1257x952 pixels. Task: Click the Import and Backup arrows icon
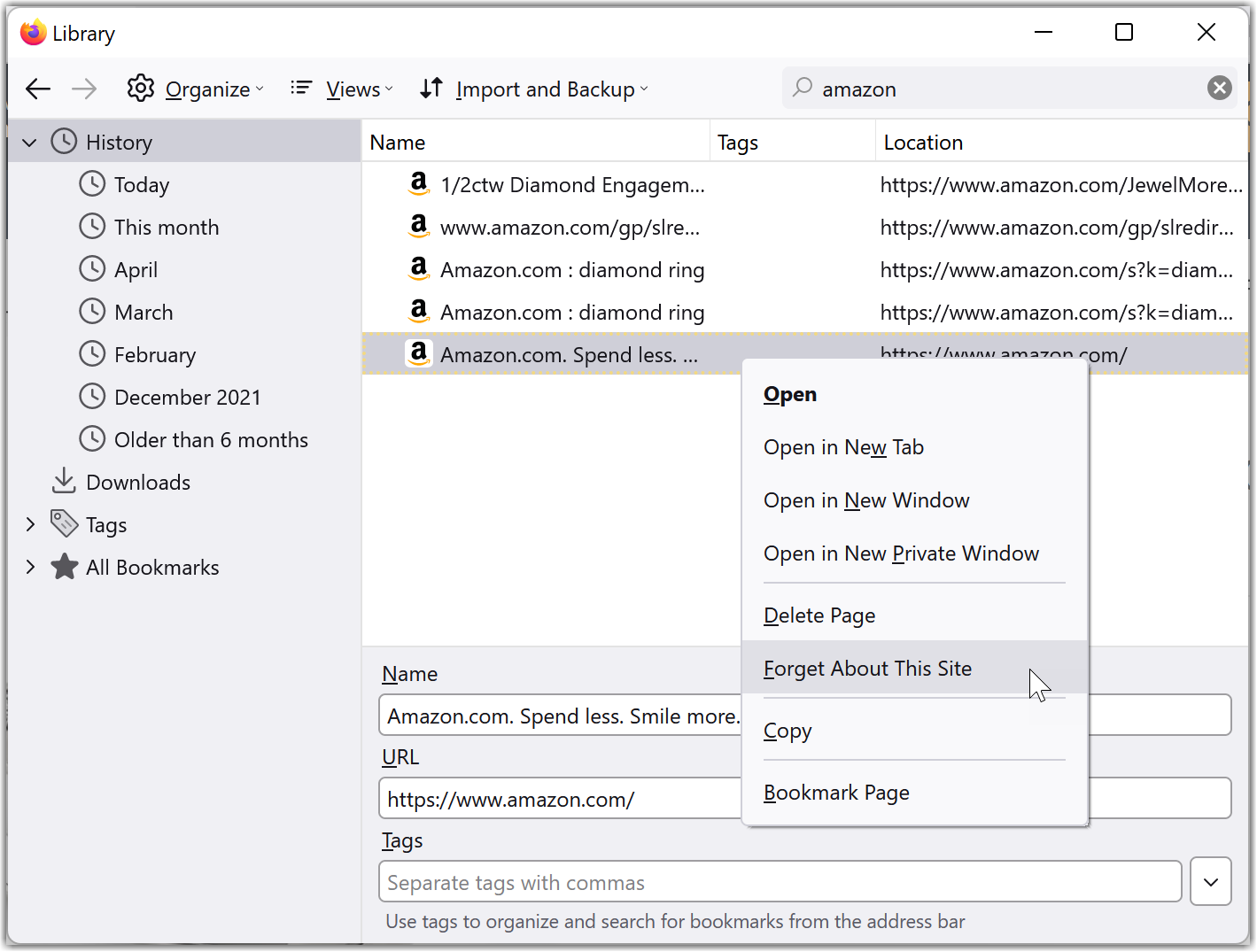pos(431,88)
